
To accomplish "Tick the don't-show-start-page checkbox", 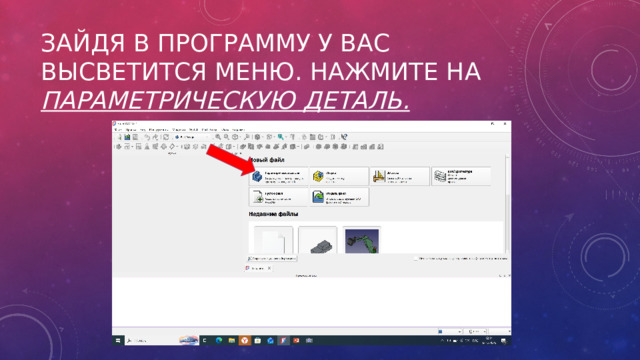I will click(416, 258).
